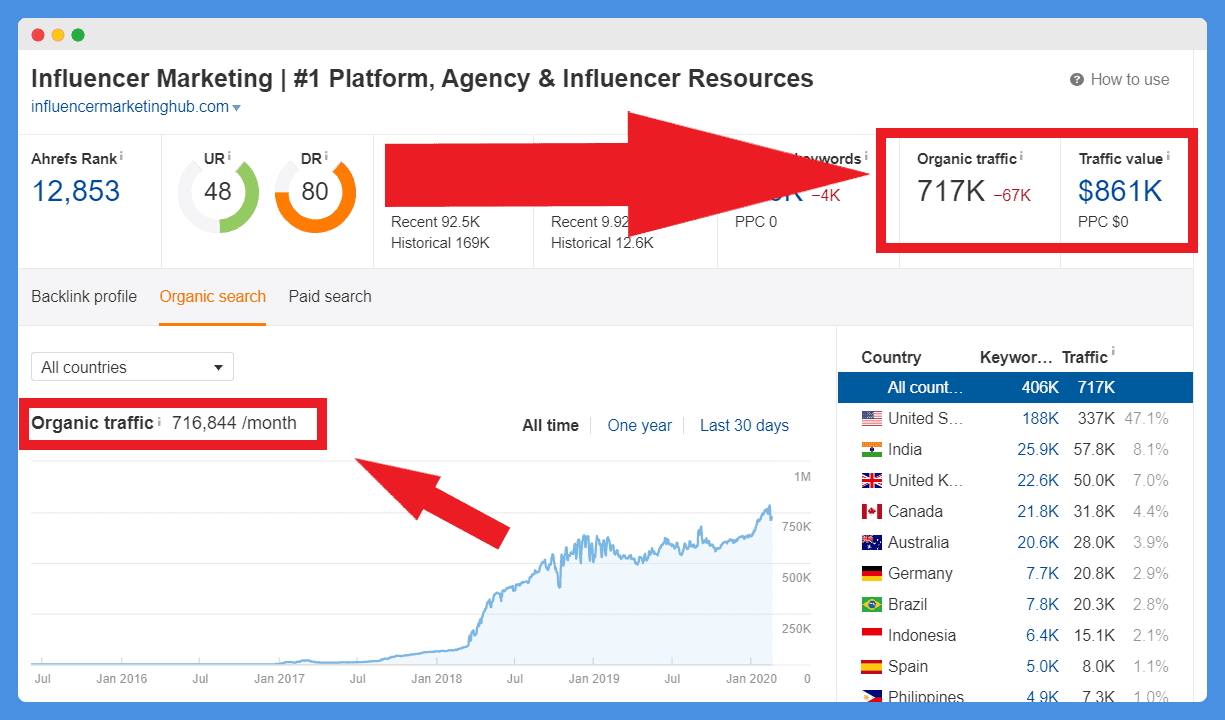Open Canada's 21.8K keywords link
The width and height of the screenshot is (1225, 720).
[1039, 511]
